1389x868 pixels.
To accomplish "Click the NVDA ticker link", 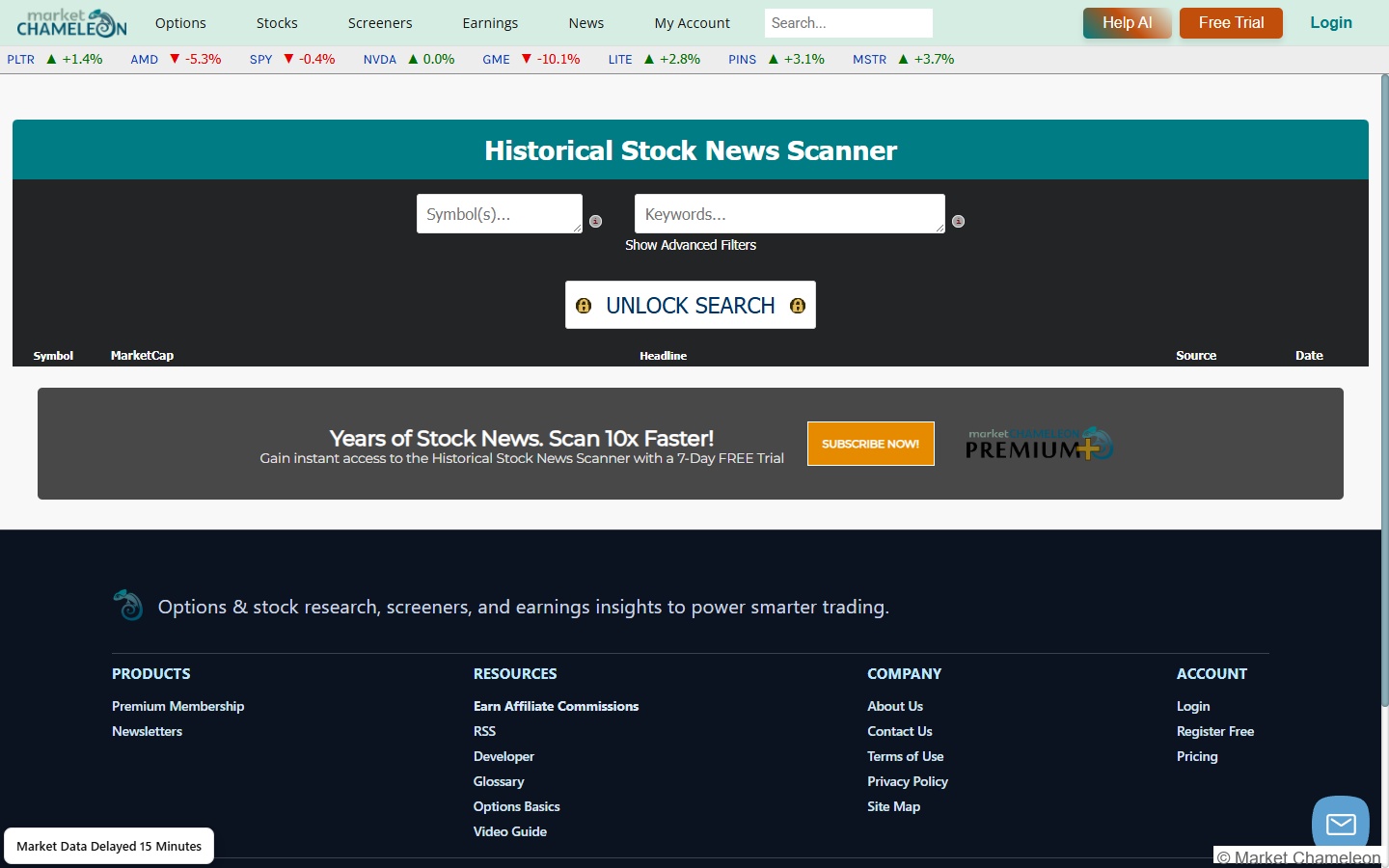I will pyautogui.click(x=380, y=60).
